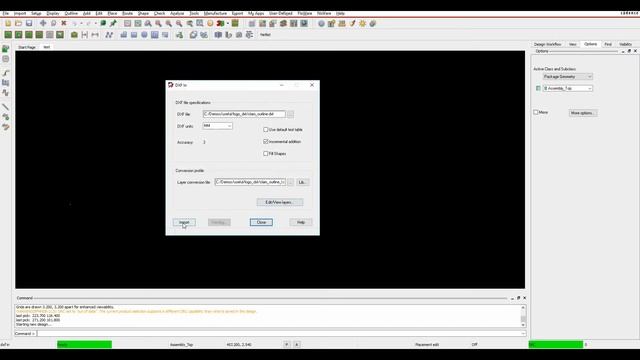Click browse button beside DXF file field
Image resolution: width=640 pixels, height=360 pixels.
pos(290,114)
